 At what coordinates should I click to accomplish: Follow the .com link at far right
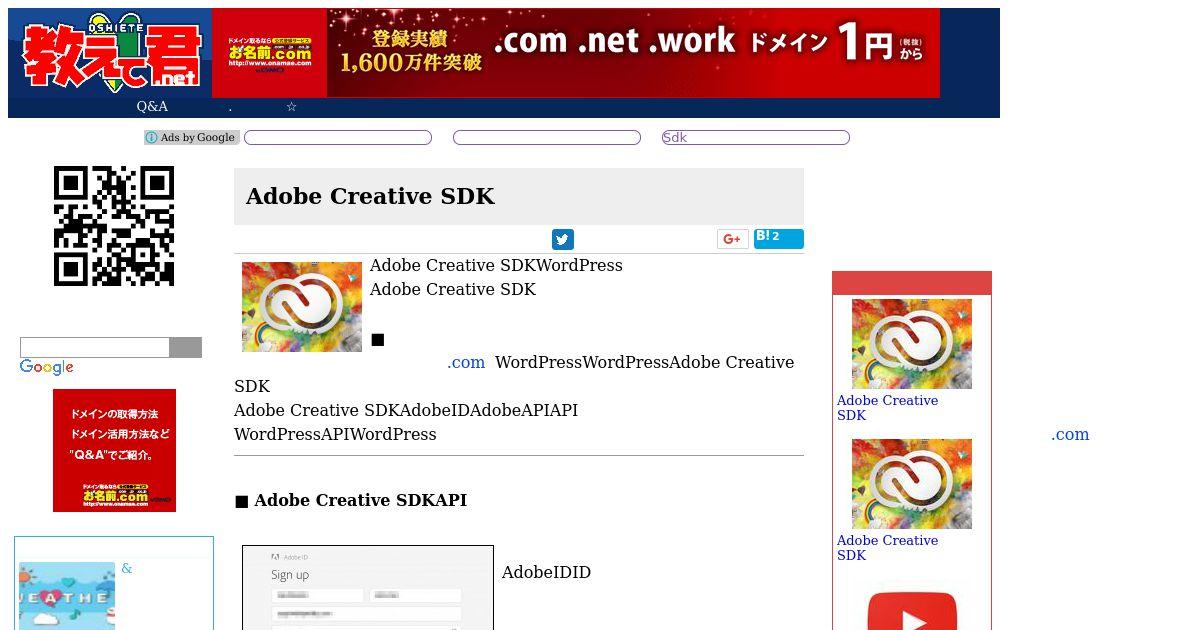1070,434
